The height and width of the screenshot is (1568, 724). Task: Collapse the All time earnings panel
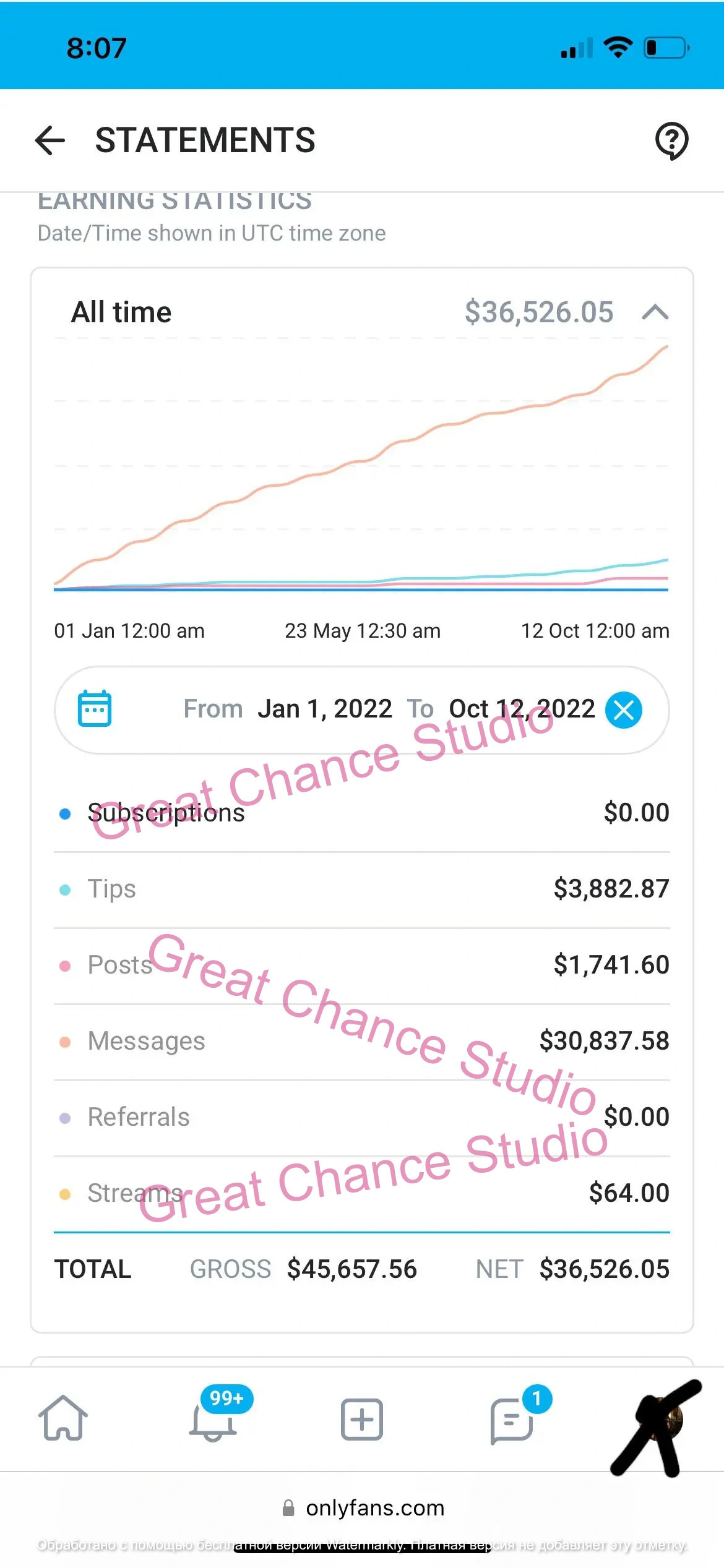[655, 312]
